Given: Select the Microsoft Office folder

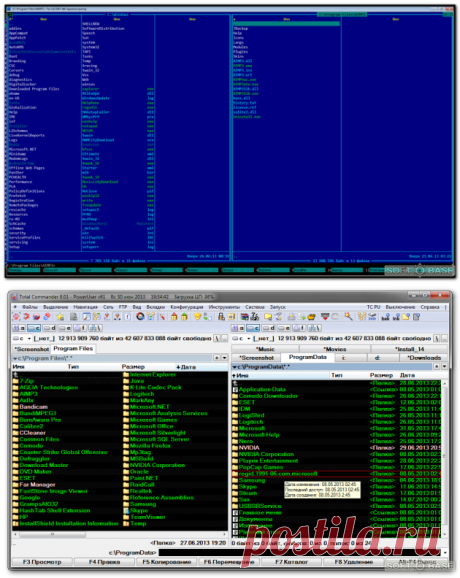Looking at the screenshot, I should (x=151, y=426).
